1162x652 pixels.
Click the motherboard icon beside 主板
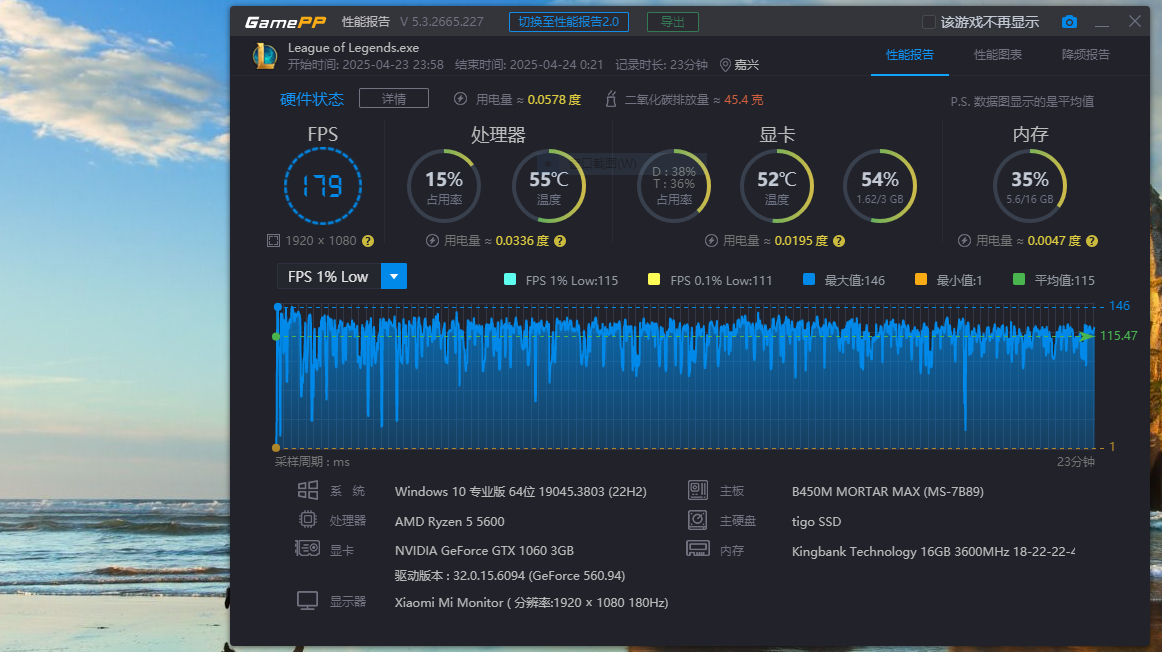point(698,490)
